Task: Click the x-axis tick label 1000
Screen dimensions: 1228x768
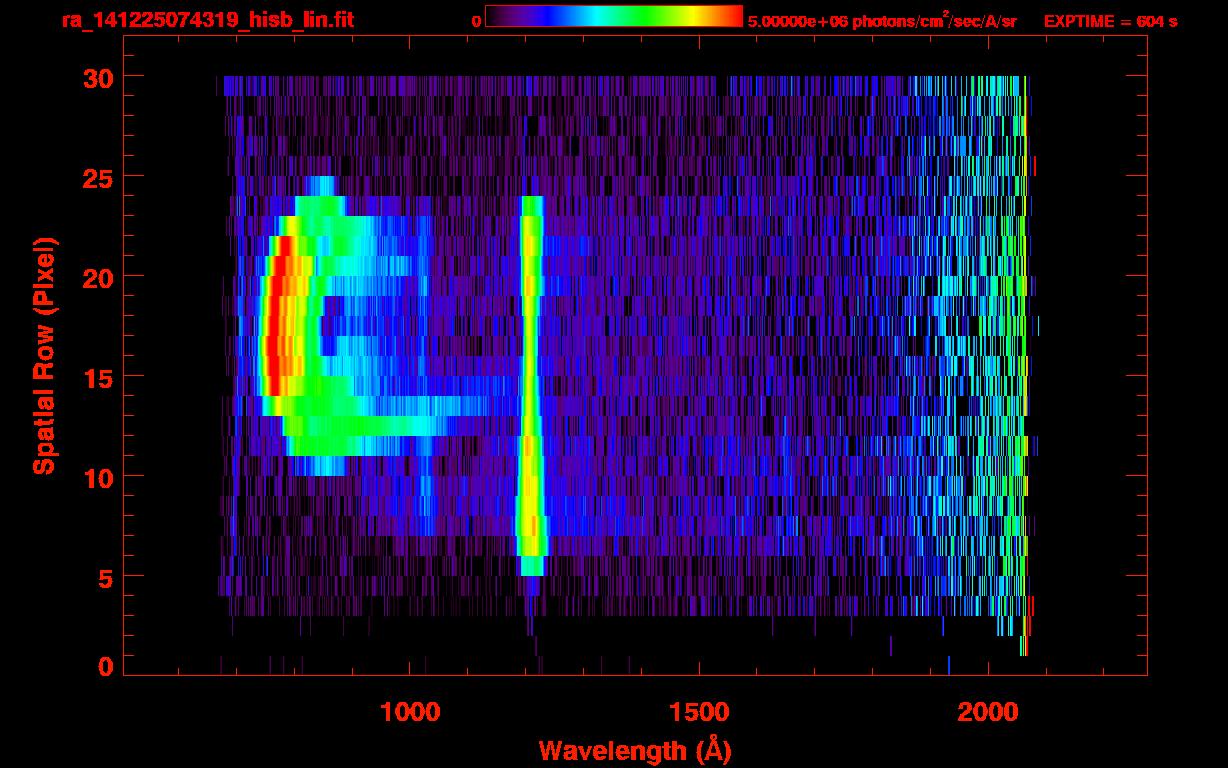Action: pos(410,712)
